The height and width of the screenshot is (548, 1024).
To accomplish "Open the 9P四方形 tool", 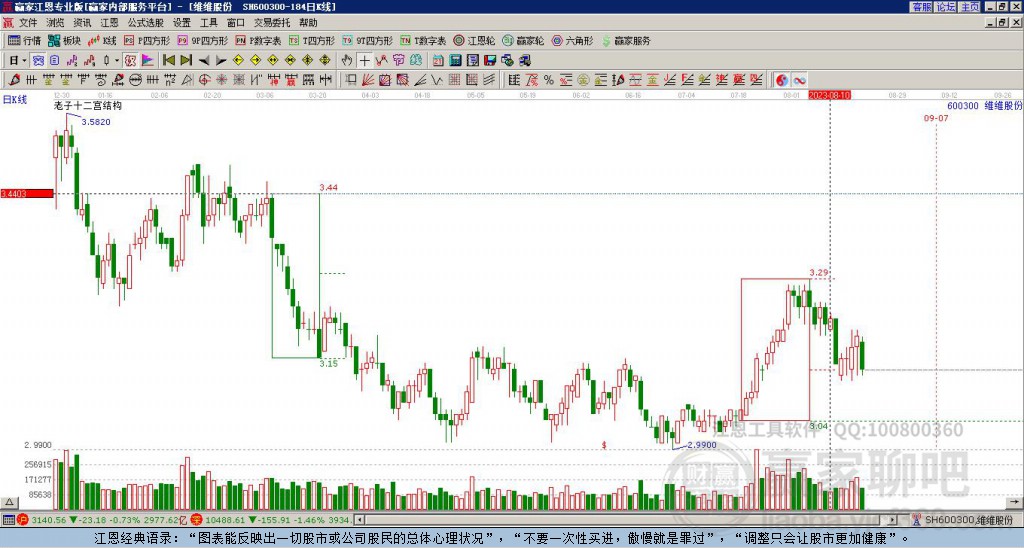I will pyautogui.click(x=202, y=40).
